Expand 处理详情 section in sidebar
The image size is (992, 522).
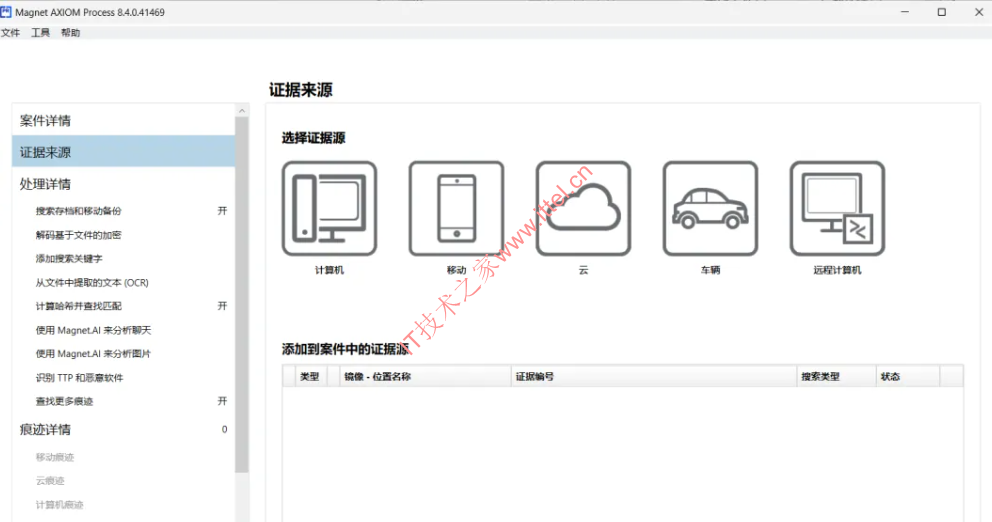46,184
